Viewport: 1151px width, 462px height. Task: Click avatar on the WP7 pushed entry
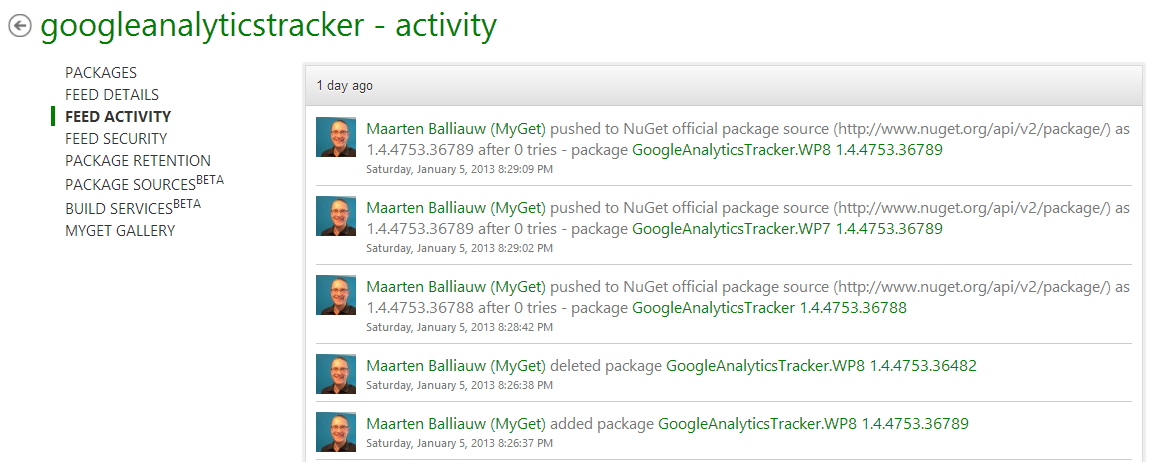(x=336, y=216)
